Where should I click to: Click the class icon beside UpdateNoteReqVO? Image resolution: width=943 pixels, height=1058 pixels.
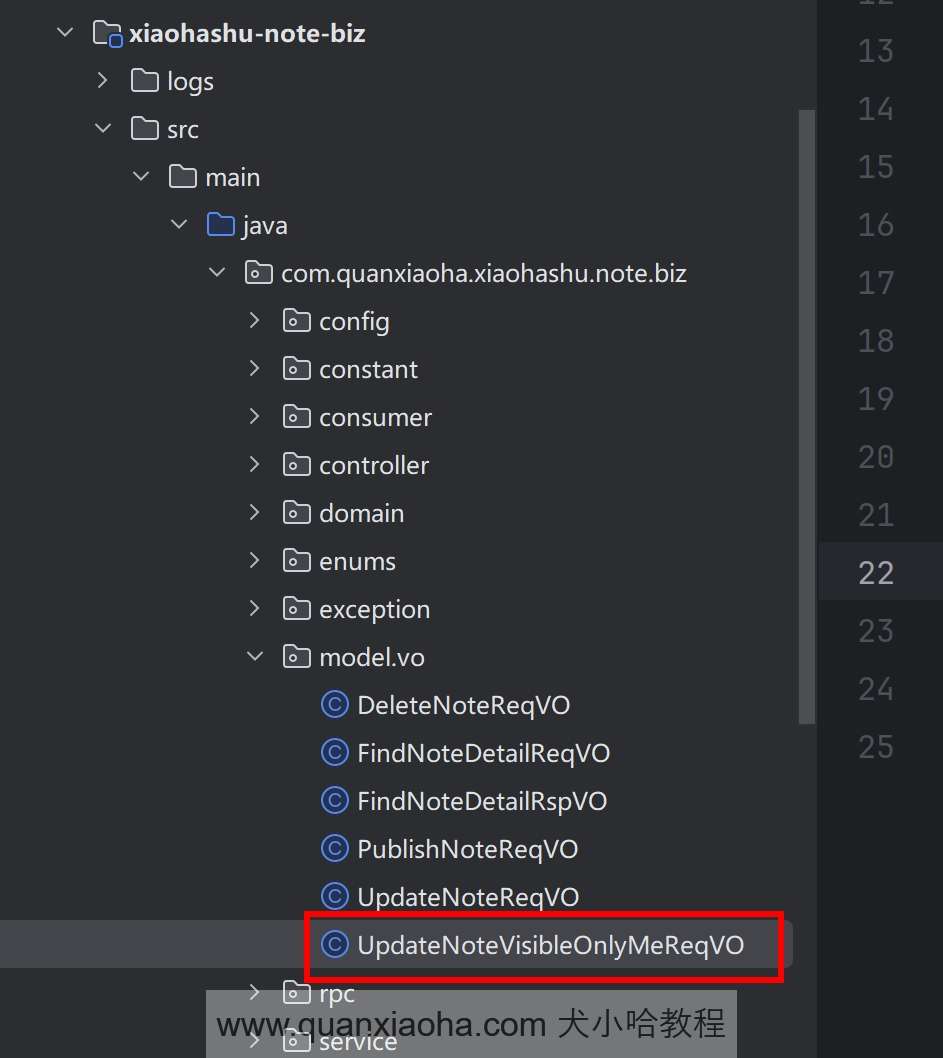tap(334, 897)
